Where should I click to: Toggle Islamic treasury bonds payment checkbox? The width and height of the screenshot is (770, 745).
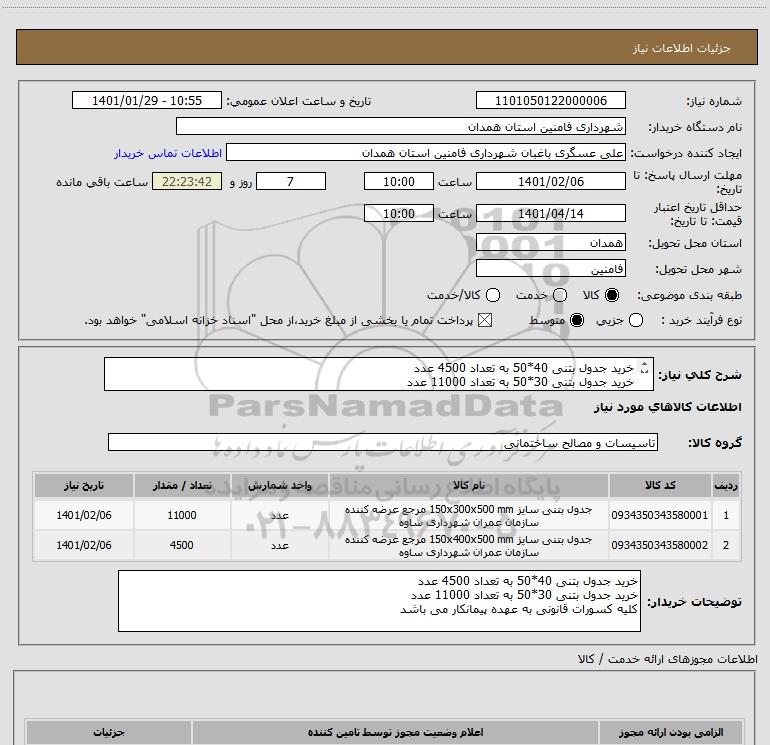click(485, 320)
